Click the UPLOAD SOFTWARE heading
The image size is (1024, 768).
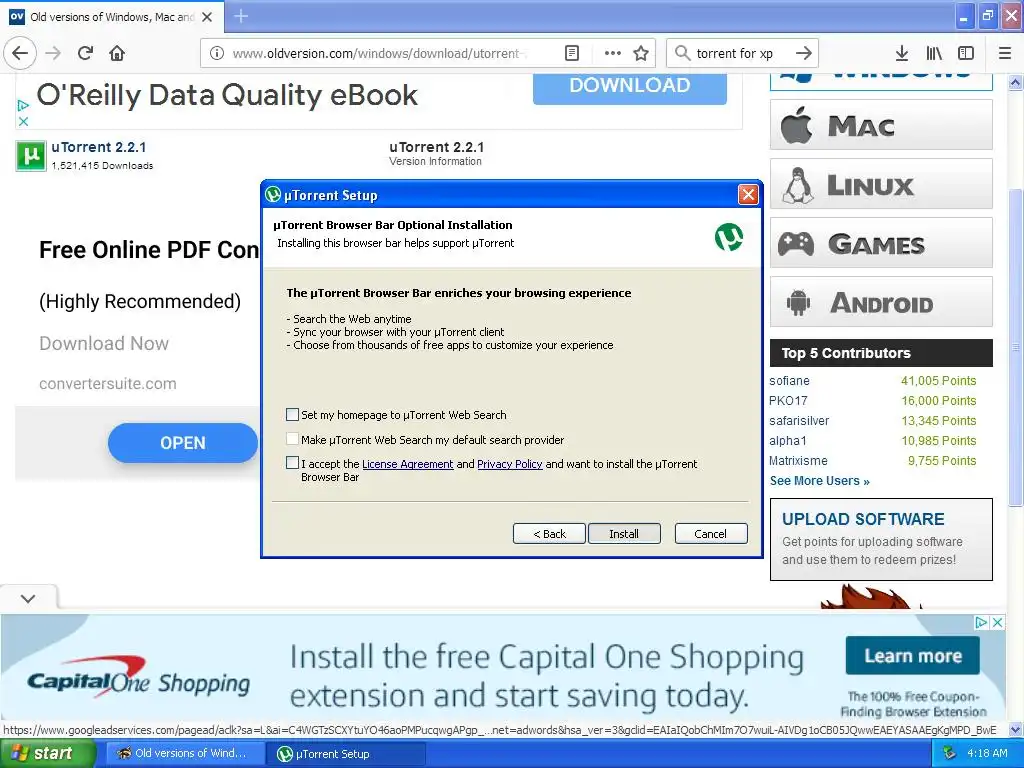coord(863,519)
